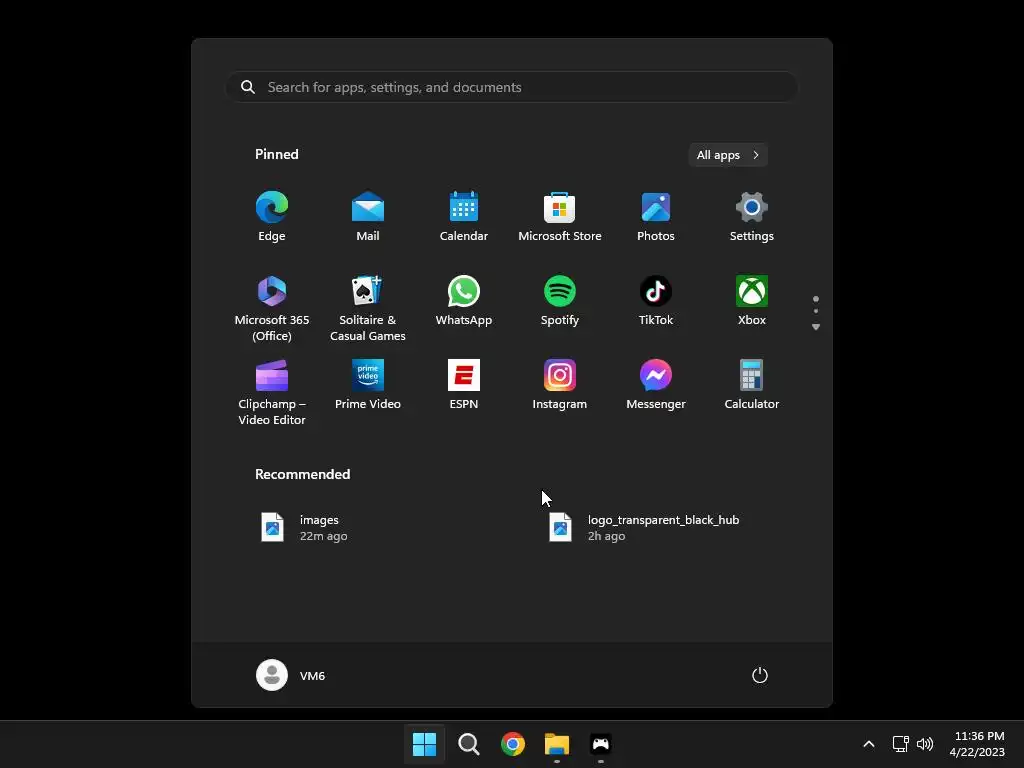Launch Prime Video

(x=368, y=385)
